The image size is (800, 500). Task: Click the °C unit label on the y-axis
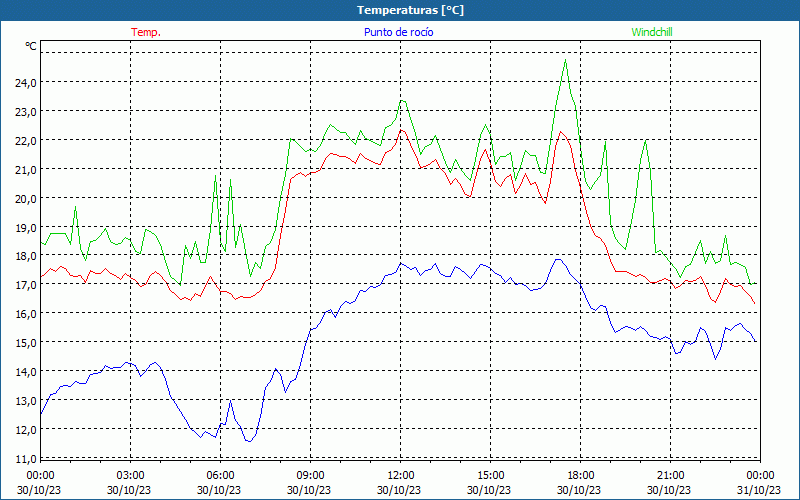click(31, 46)
